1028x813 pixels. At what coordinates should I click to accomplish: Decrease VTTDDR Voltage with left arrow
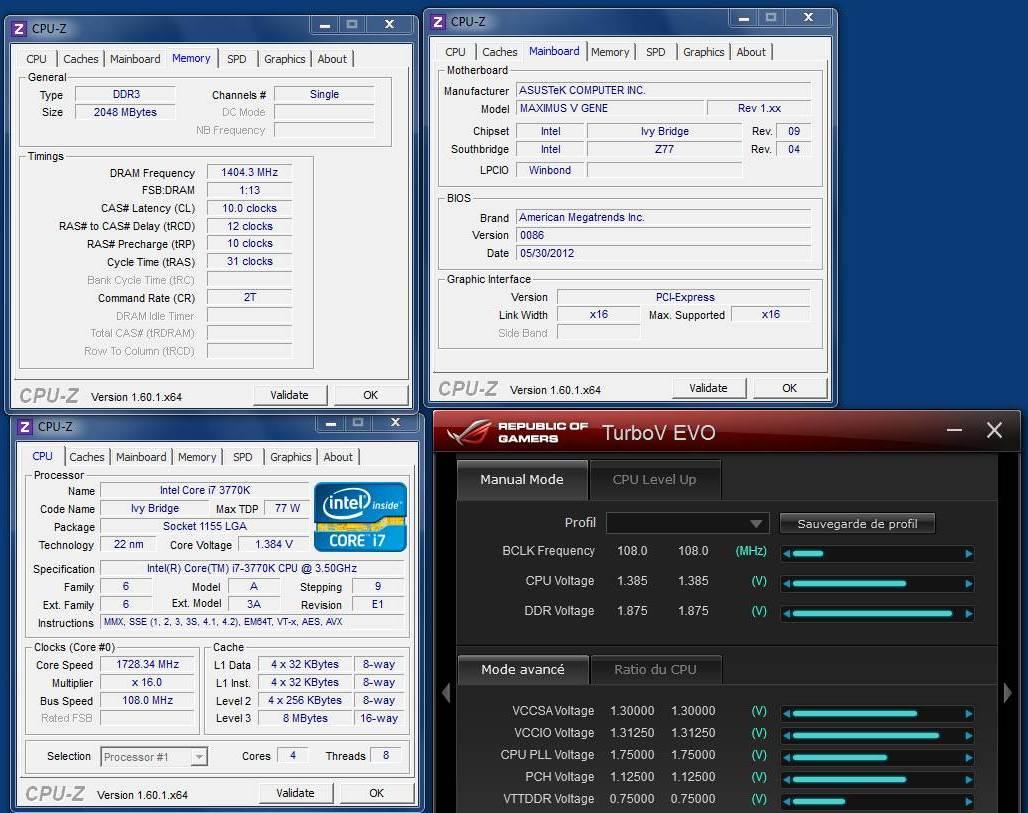(786, 802)
